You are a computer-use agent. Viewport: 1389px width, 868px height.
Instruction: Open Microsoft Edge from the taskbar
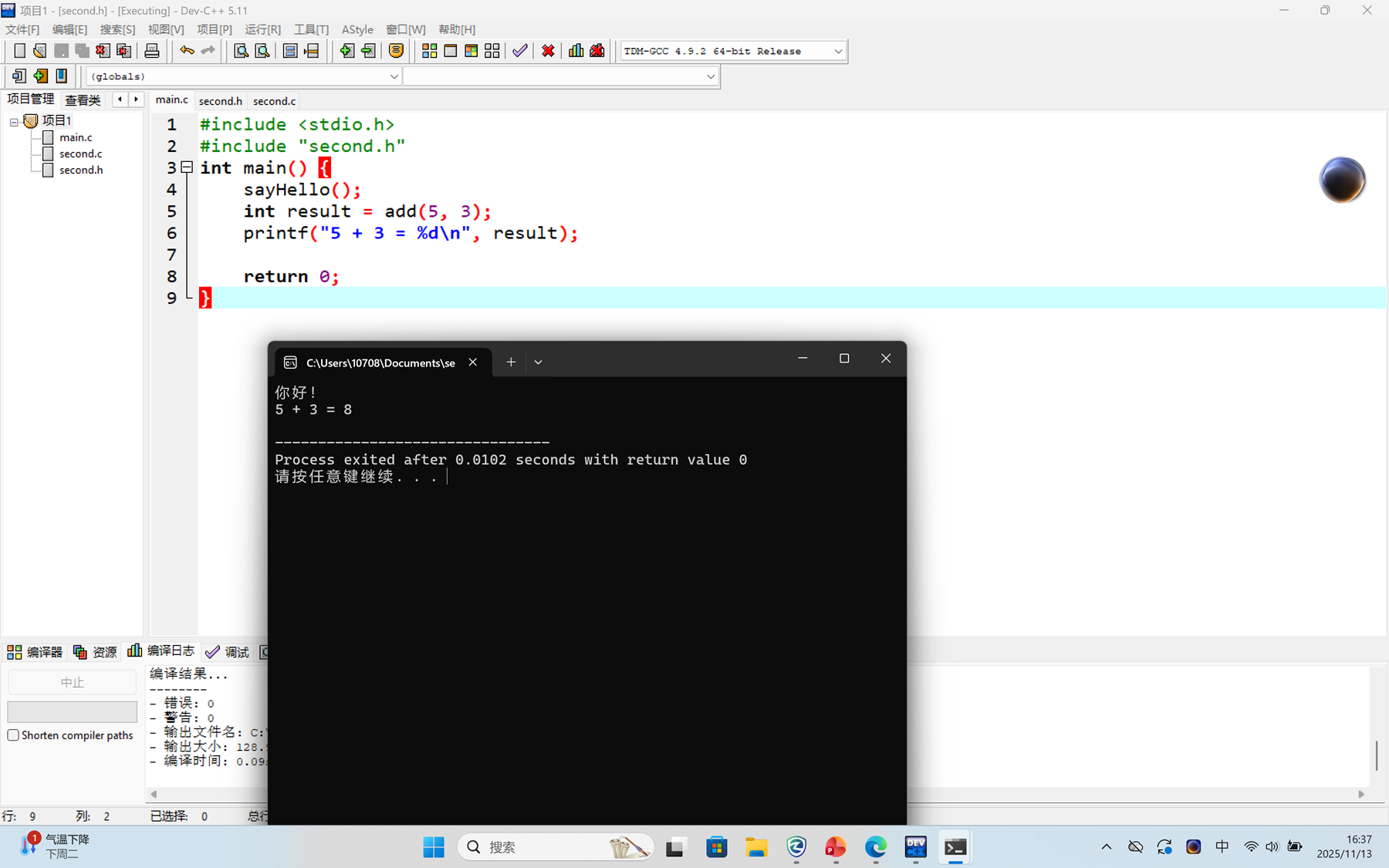875,847
